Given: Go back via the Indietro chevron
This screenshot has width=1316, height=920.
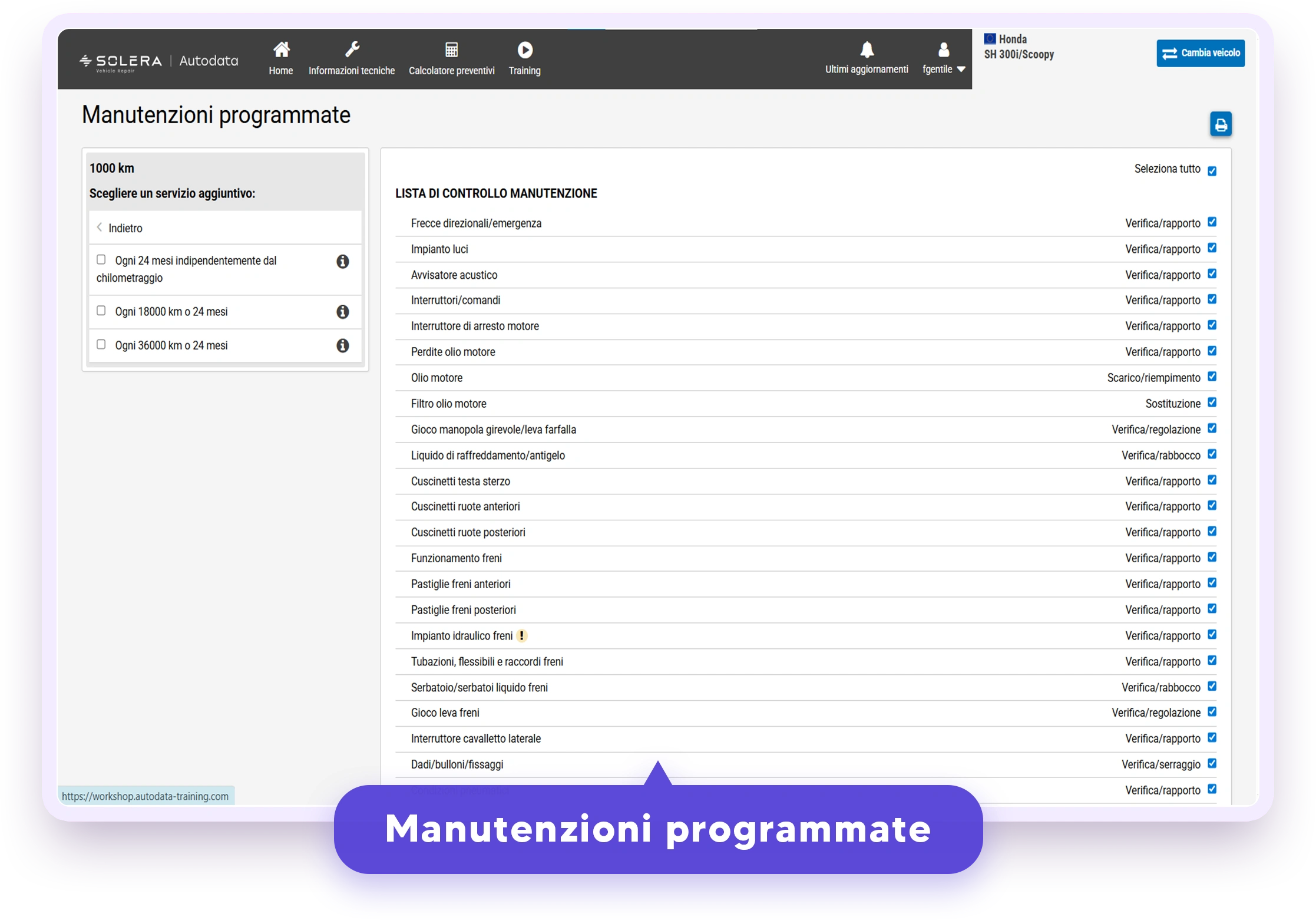Looking at the screenshot, I should coord(100,227).
